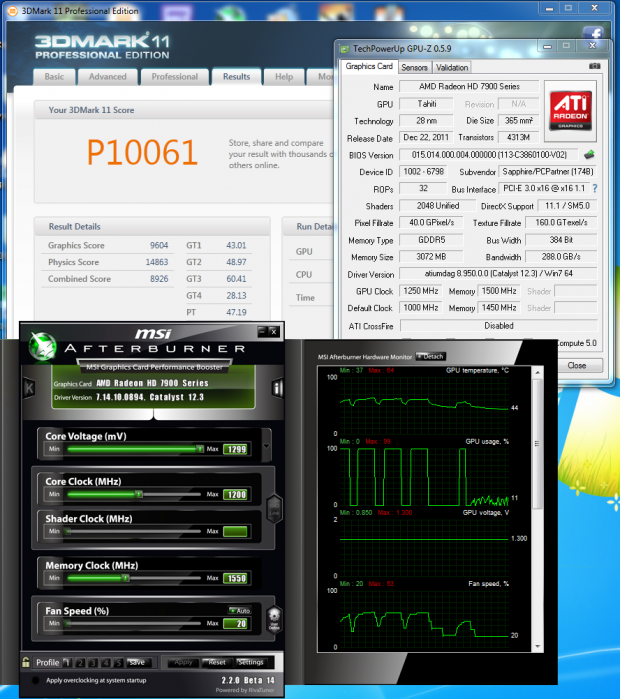This screenshot has height=699, width=620.
Task: Click the Core Clock value field 1200
Action: tap(236, 494)
